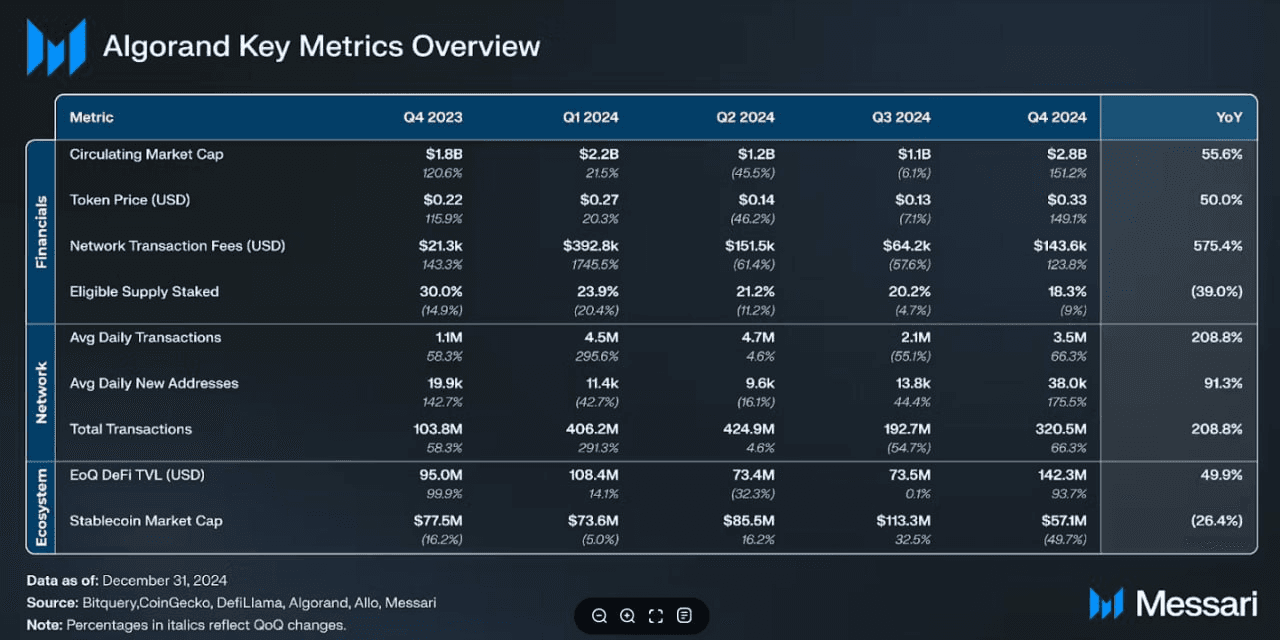
Task: Click the '$392.8k' transaction fees value
Action: [x=590, y=246]
